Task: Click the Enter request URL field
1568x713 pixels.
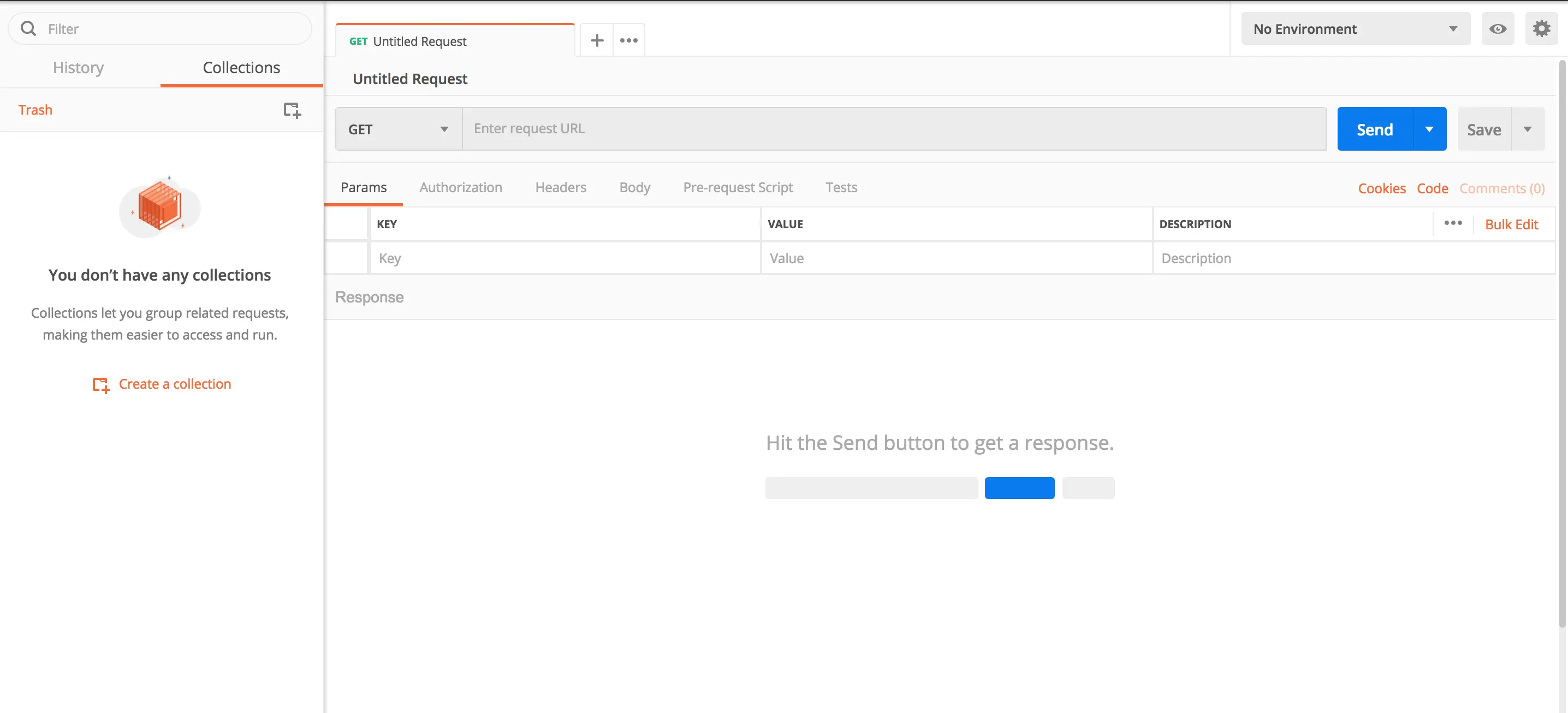Action: [x=893, y=129]
